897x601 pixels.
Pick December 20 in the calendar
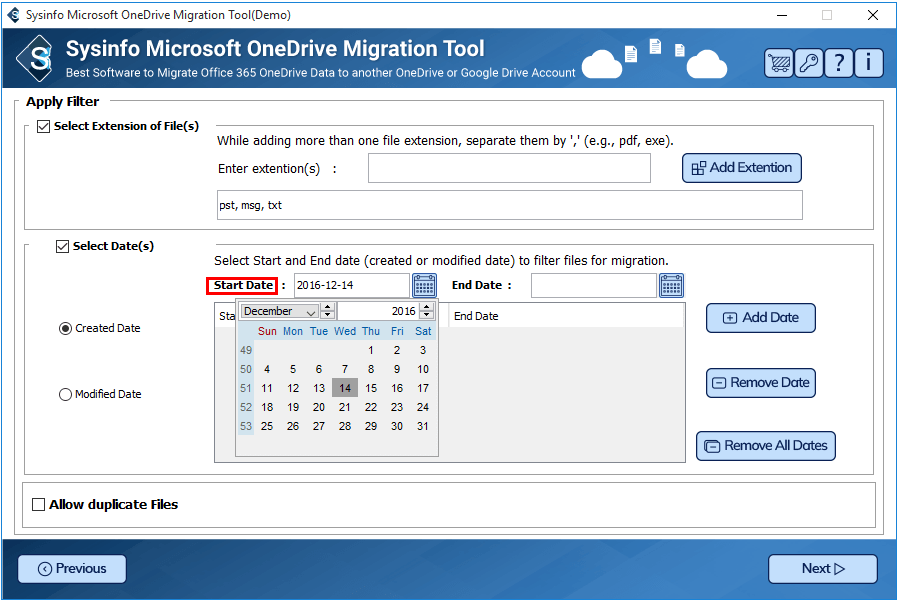coord(319,408)
